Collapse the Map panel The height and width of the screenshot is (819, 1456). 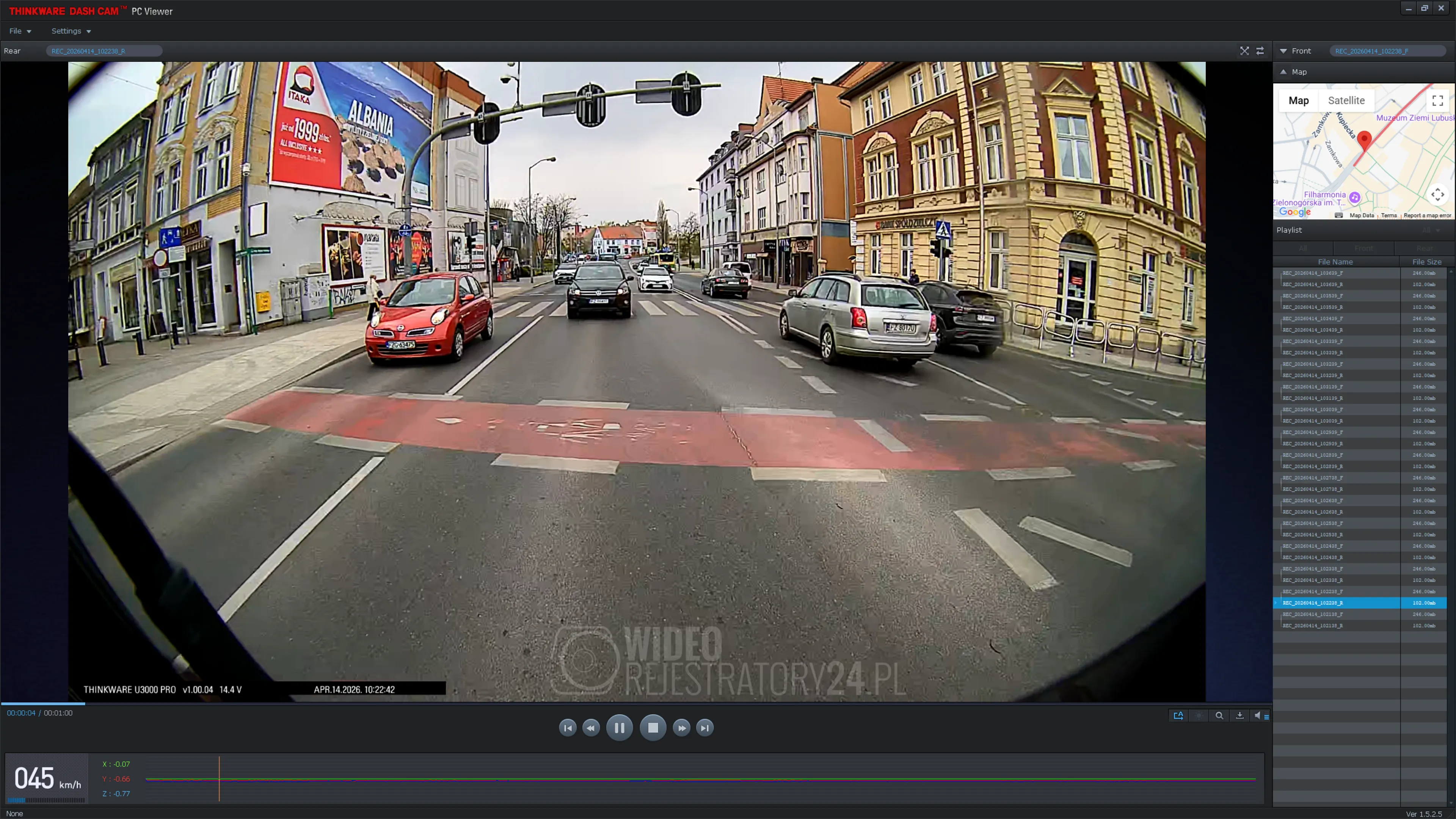pyautogui.click(x=1283, y=72)
